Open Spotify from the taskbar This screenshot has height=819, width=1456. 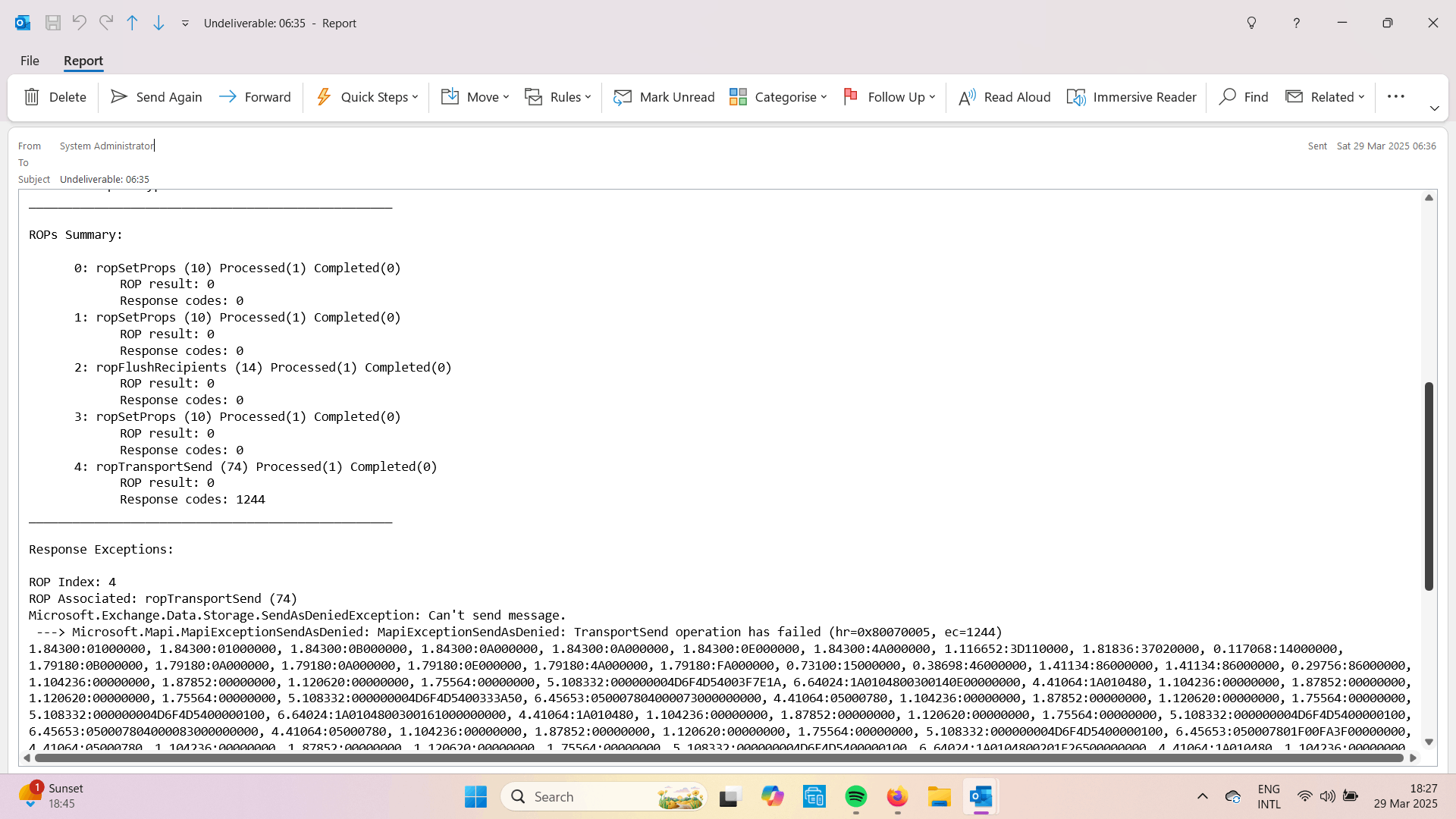tap(855, 796)
